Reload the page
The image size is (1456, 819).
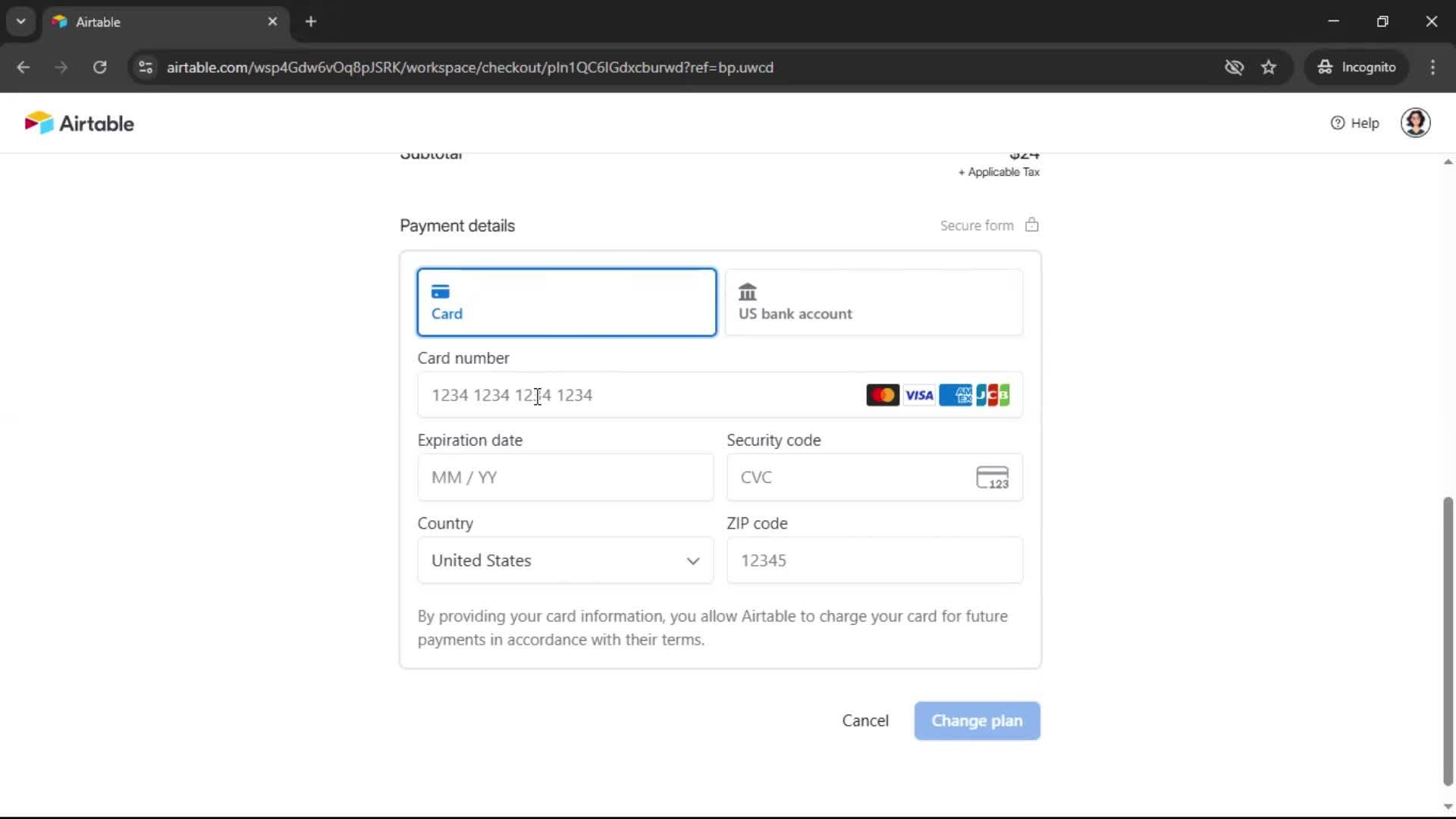click(x=100, y=67)
